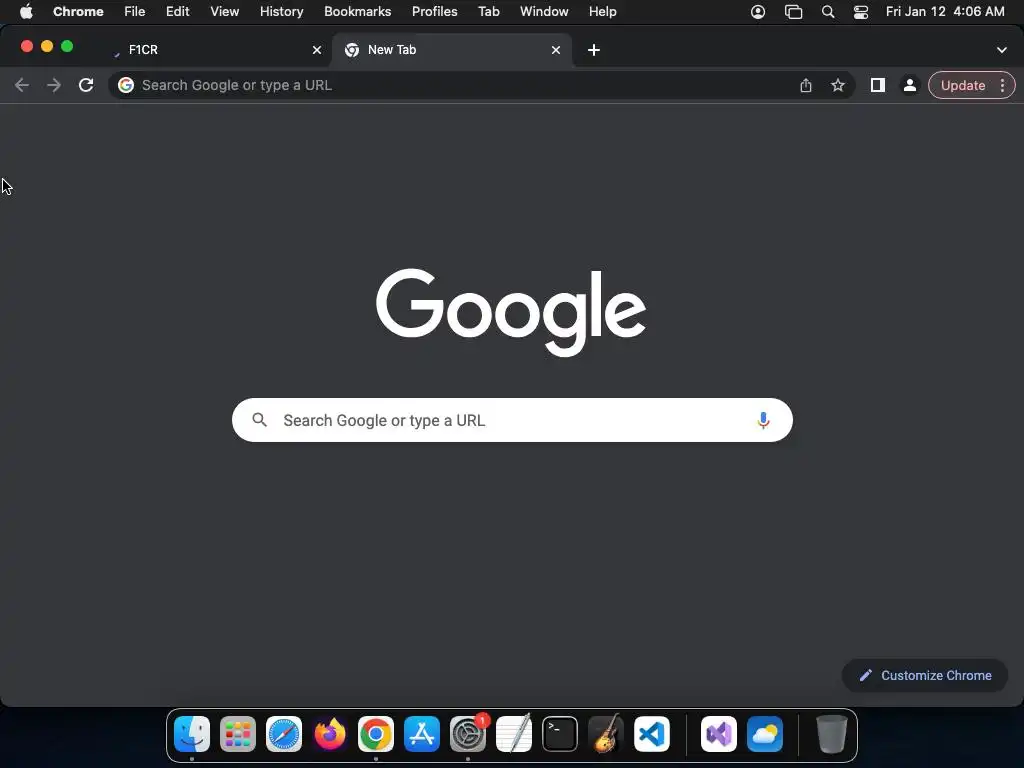Open Visual Studio from the Dock
The width and height of the screenshot is (1024, 768).
click(x=719, y=734)
